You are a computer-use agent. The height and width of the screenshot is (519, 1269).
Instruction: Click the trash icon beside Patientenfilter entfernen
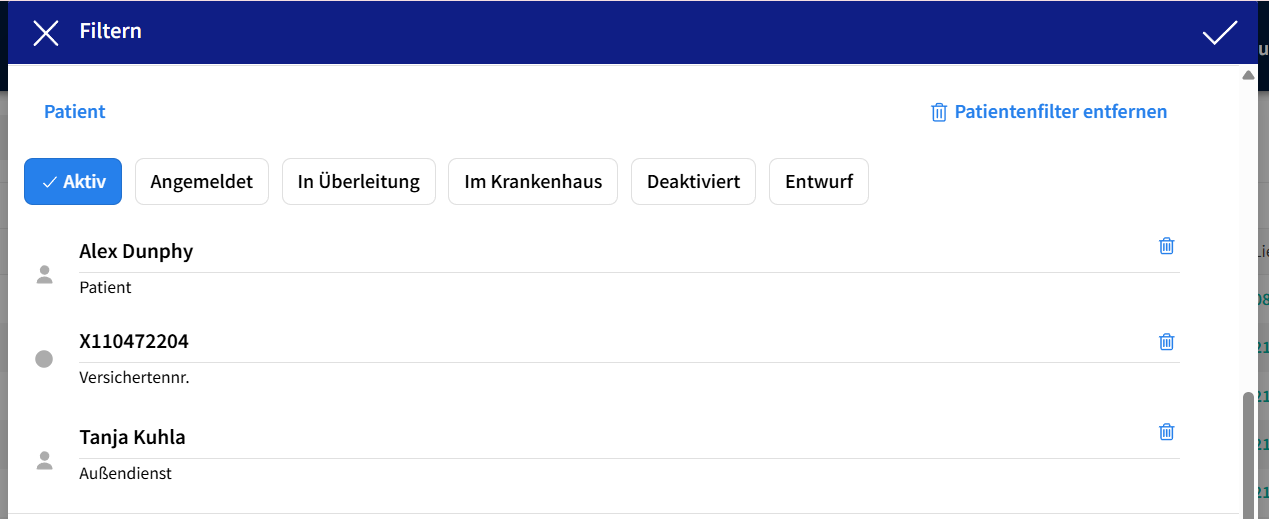coord(938,112)
